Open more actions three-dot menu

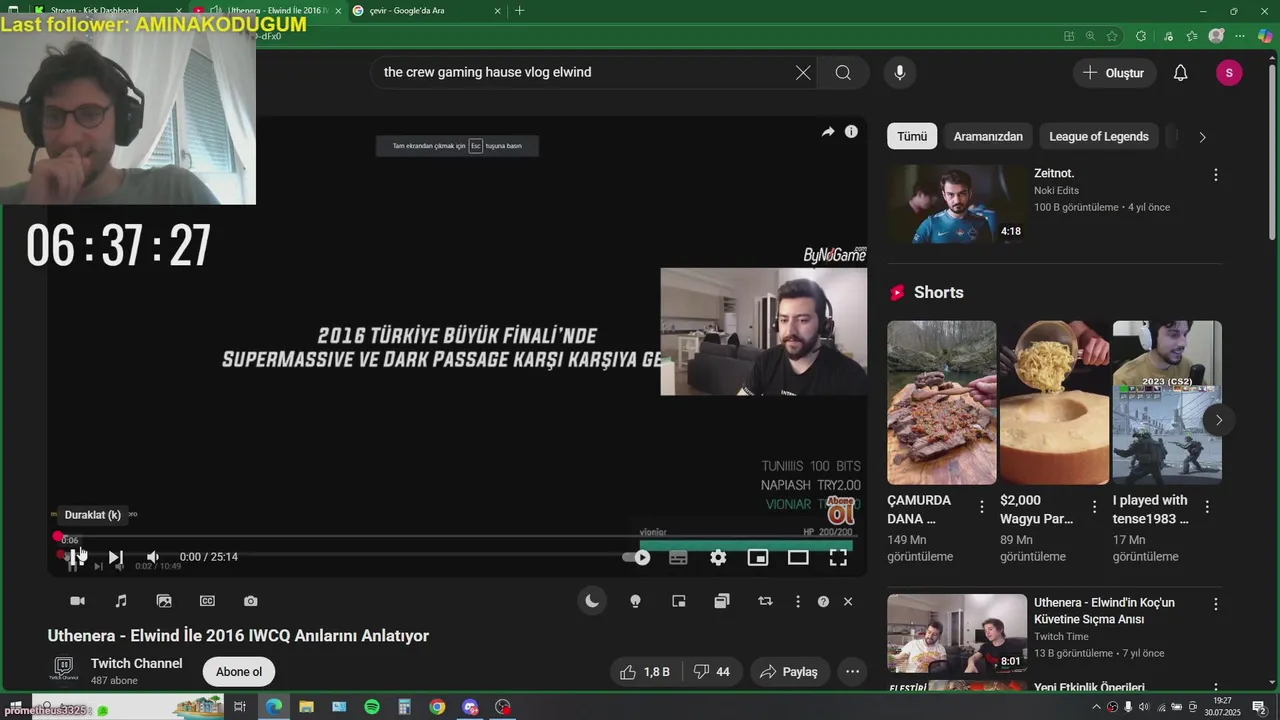(852, 672)
